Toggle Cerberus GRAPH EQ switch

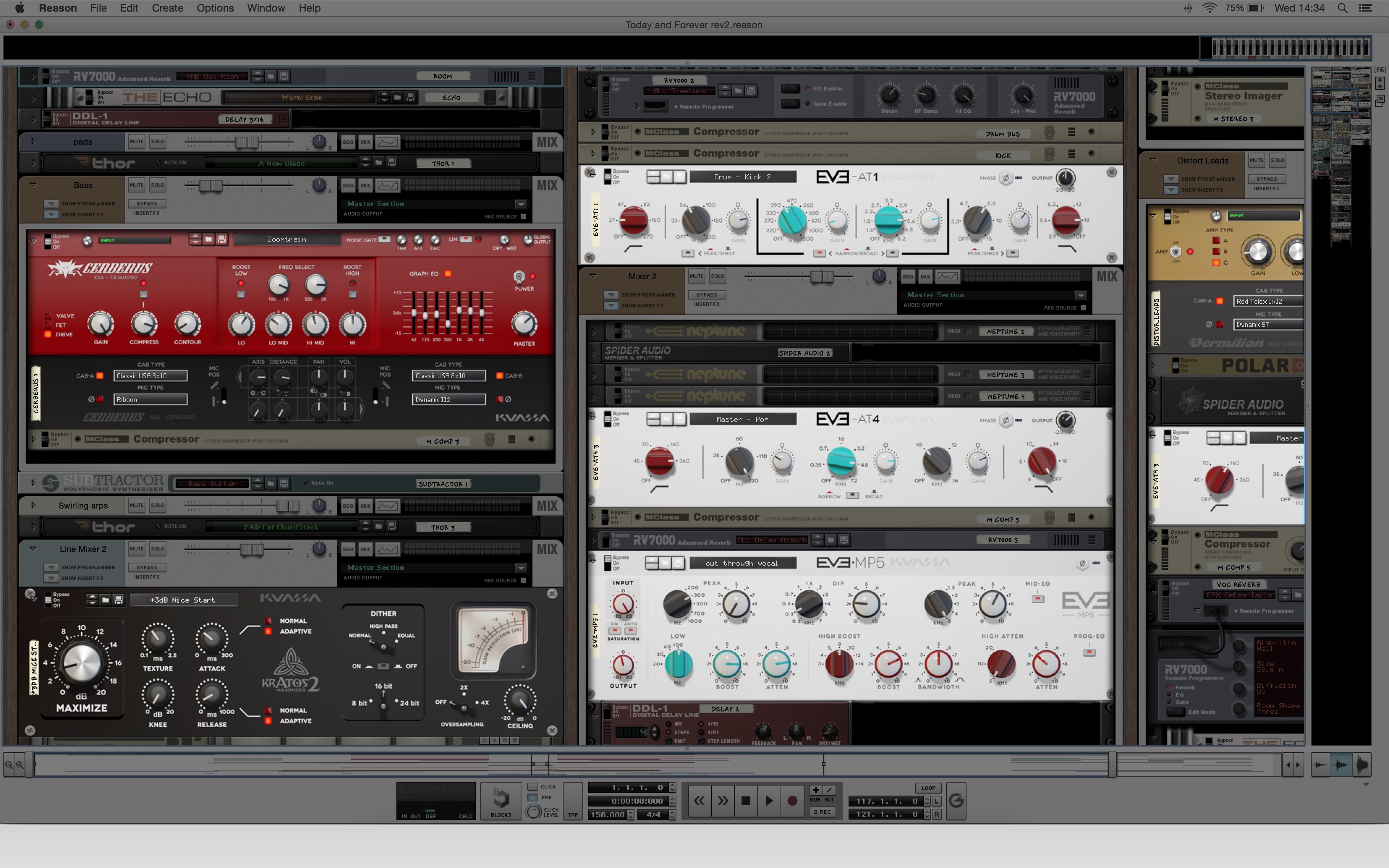tap(448, 274)
